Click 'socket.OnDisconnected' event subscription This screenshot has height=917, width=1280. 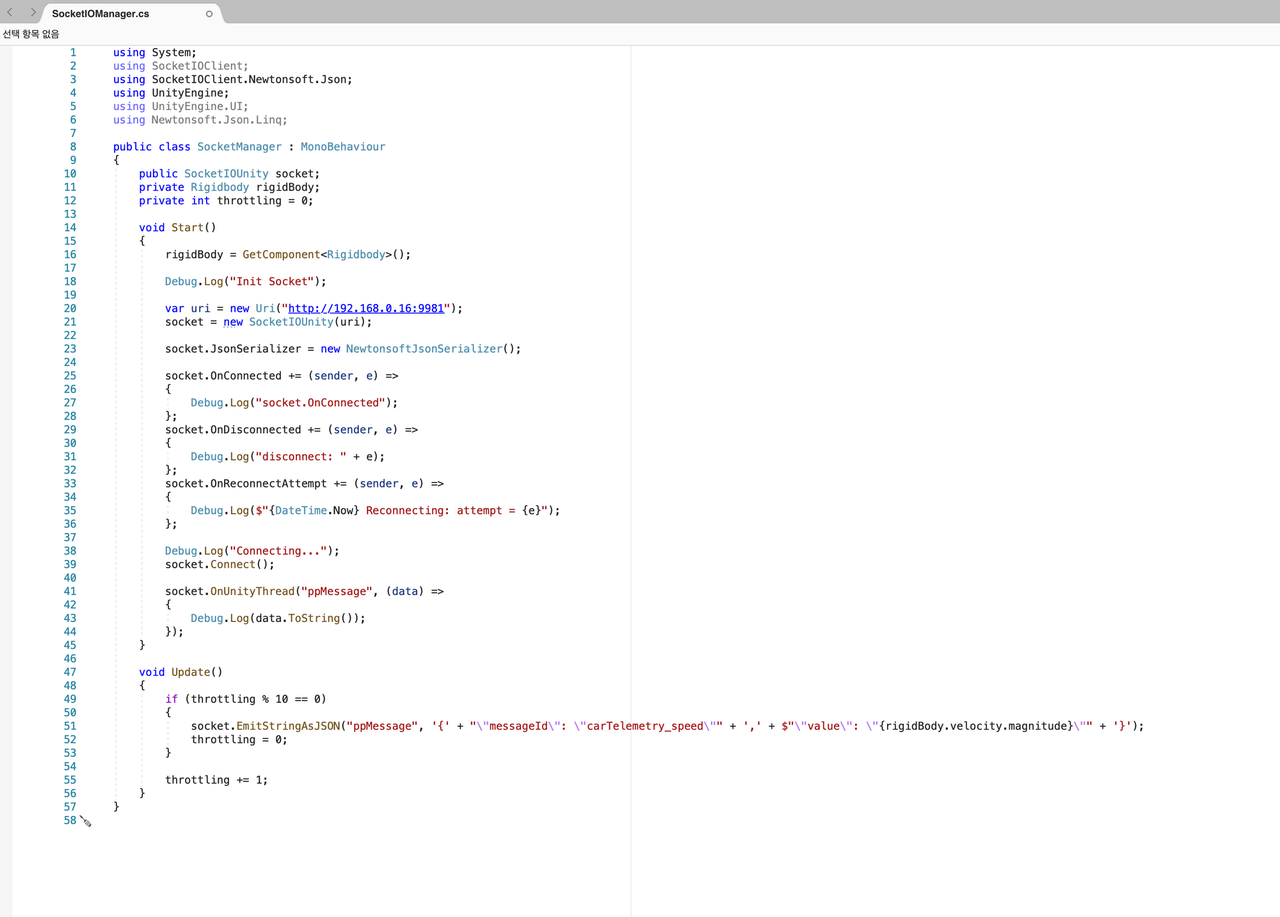(233, 430)
